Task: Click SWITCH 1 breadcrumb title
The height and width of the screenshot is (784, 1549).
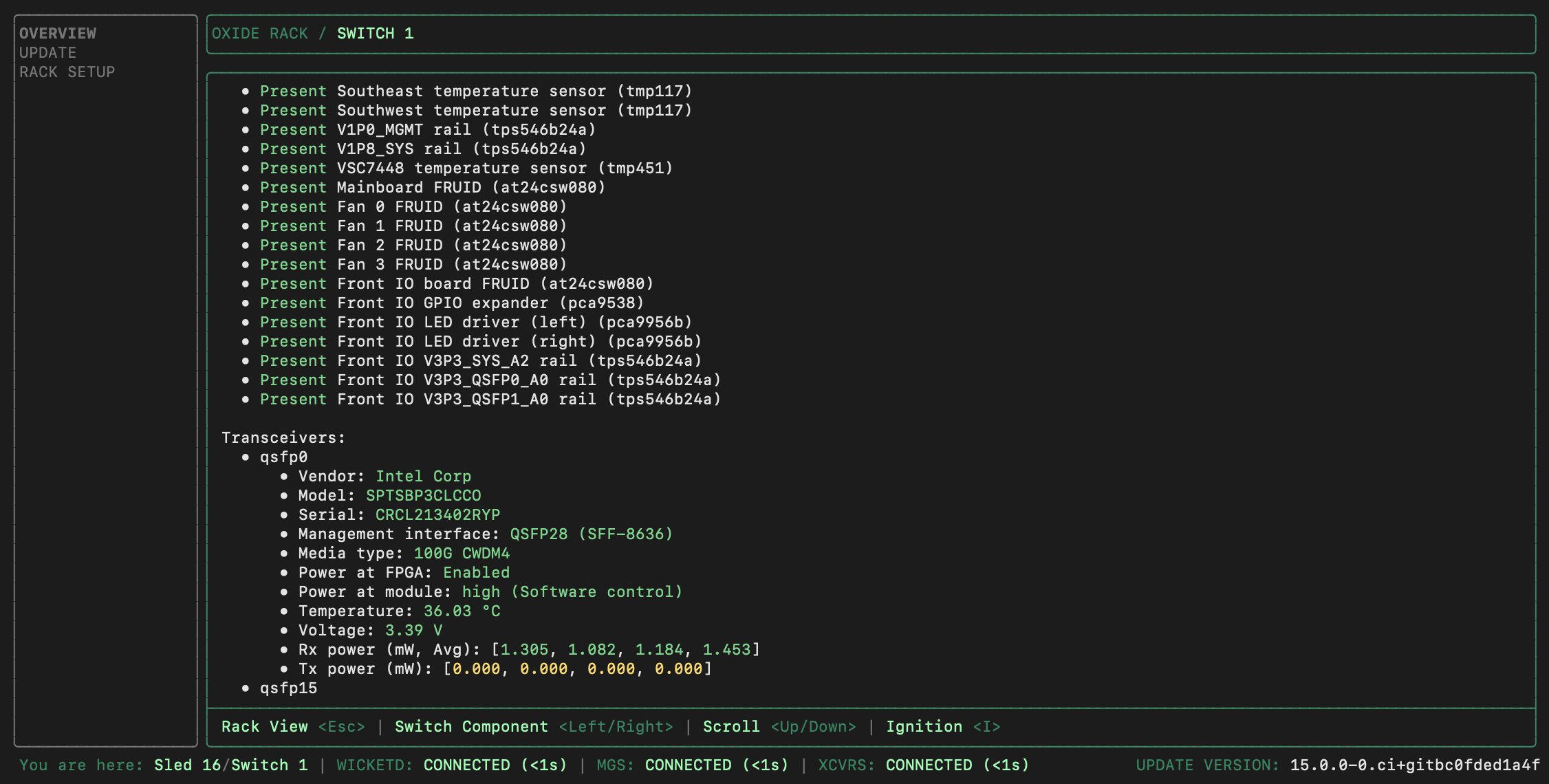Action: tap(375, 33)
